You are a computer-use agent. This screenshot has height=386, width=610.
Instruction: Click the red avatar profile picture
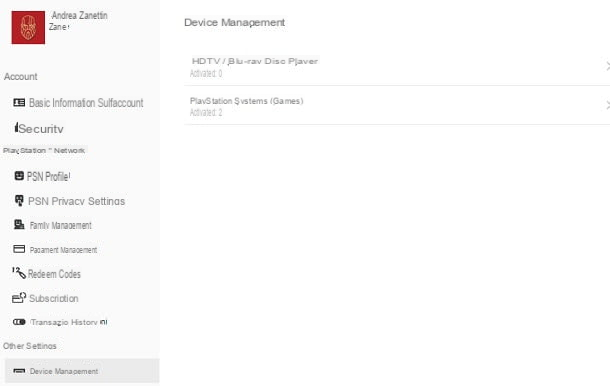28,28
